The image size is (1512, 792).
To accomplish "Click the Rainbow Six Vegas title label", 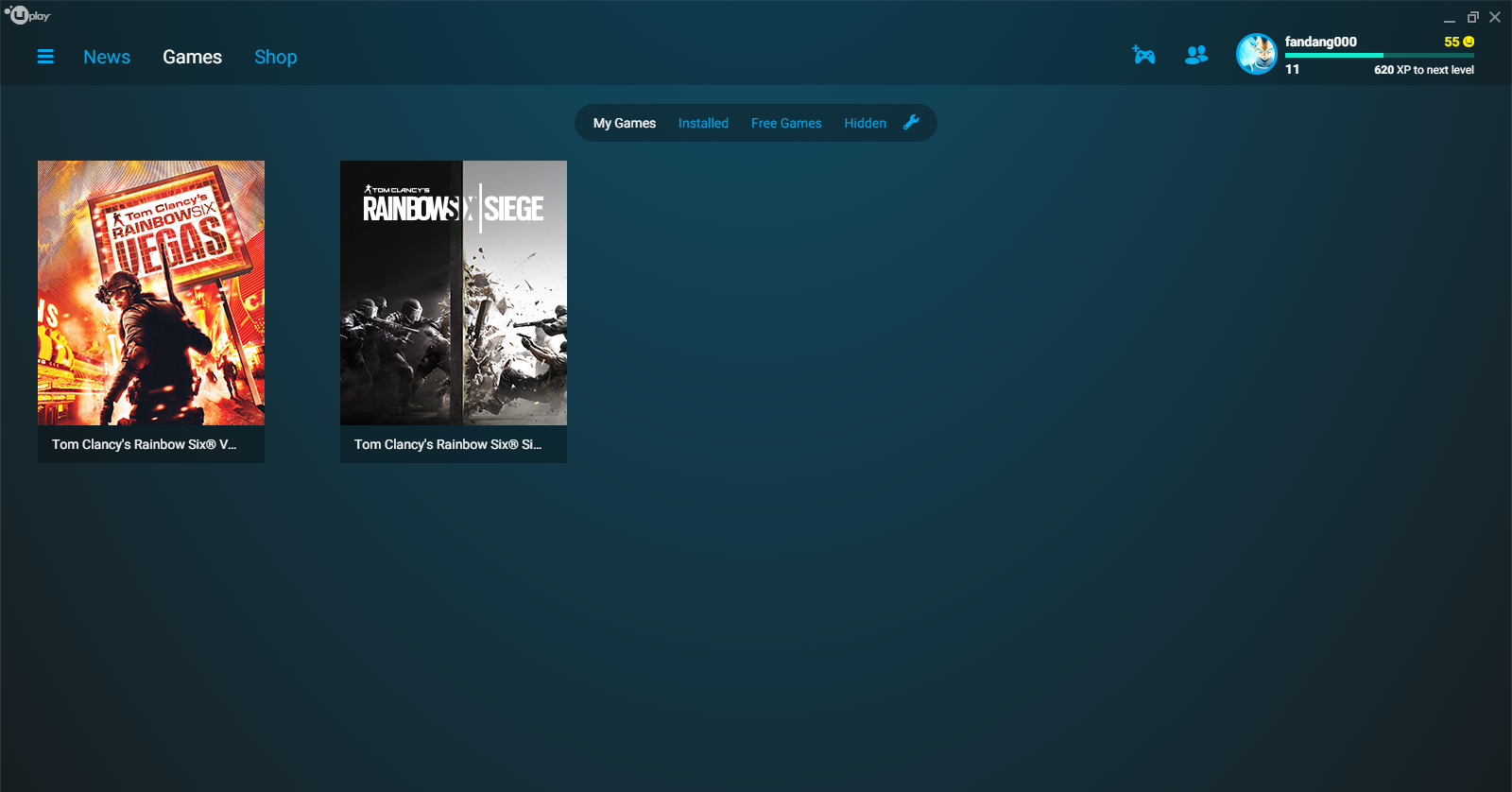I will [145, 444].
